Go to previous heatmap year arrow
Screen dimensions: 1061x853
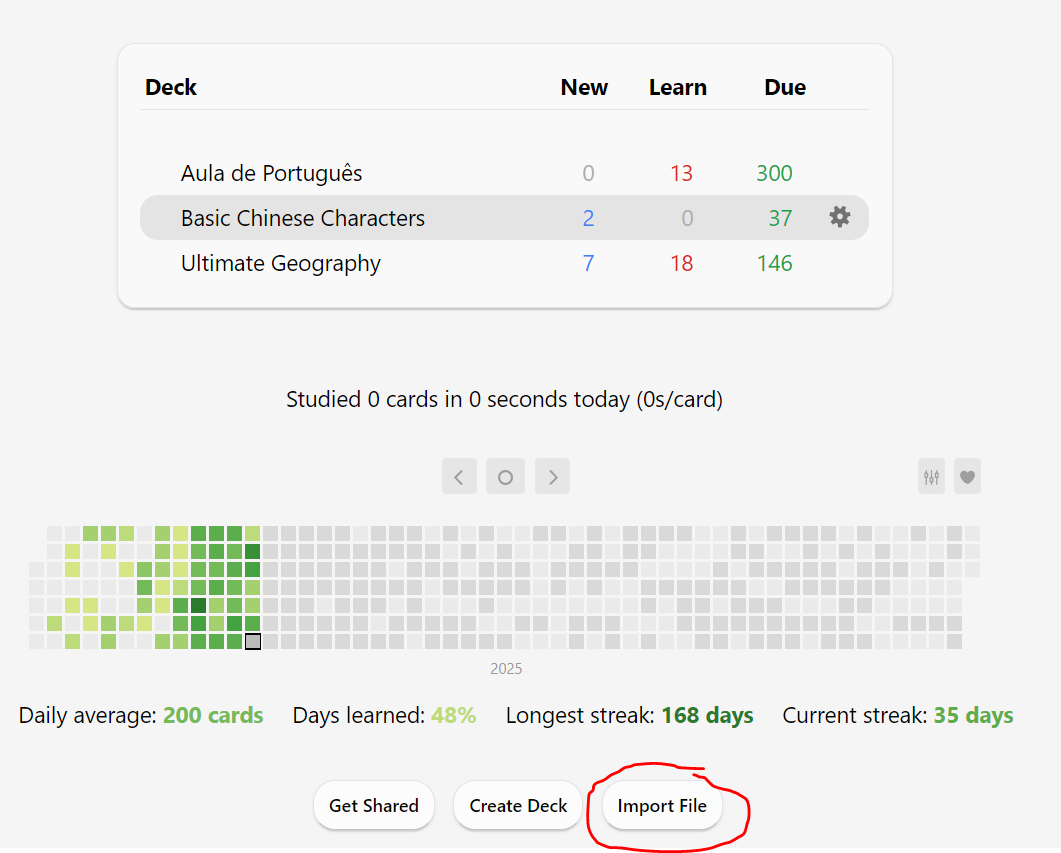[x=459, y=476]
